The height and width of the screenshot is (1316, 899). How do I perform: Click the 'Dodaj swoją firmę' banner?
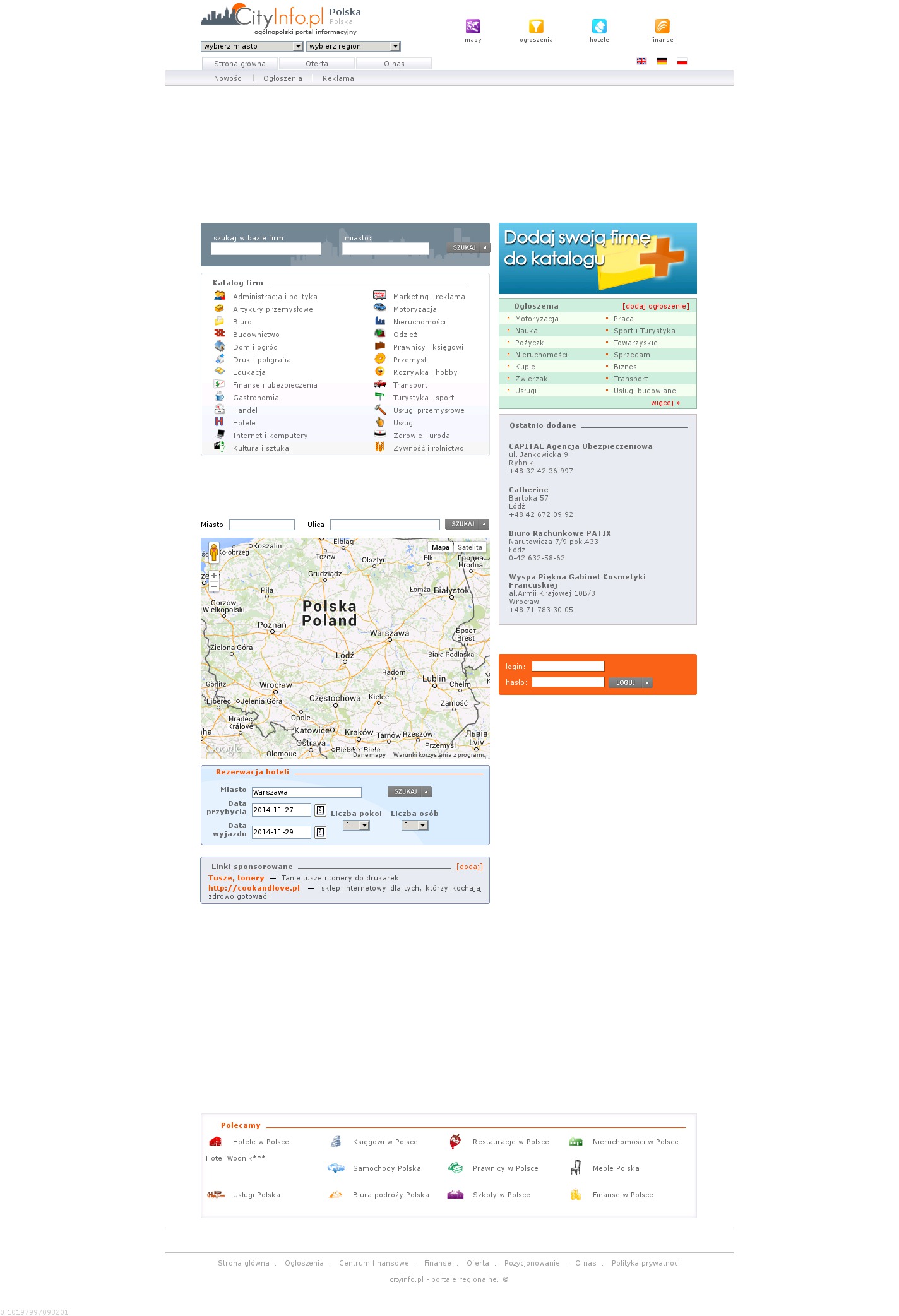[597, 258]
